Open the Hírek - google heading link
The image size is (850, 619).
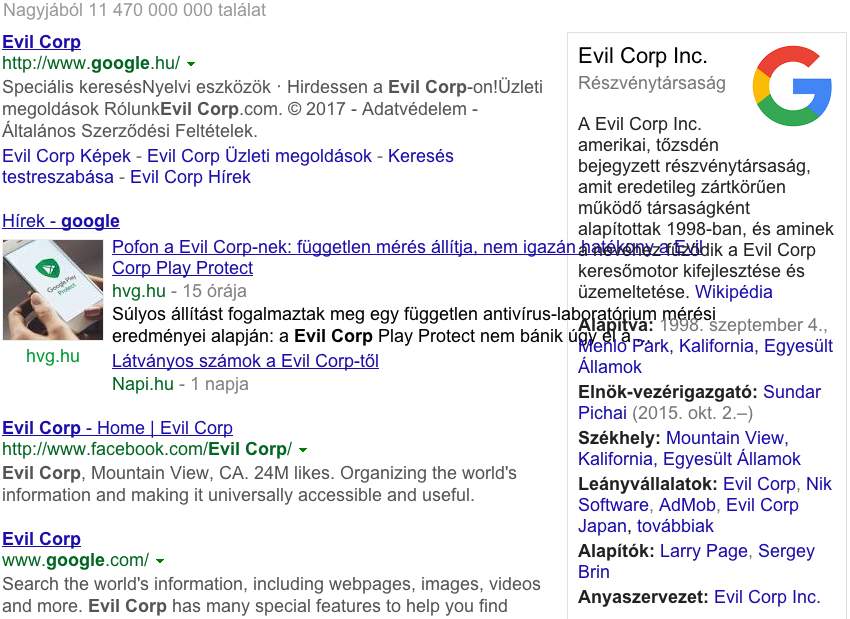click(x=61, y=221)
